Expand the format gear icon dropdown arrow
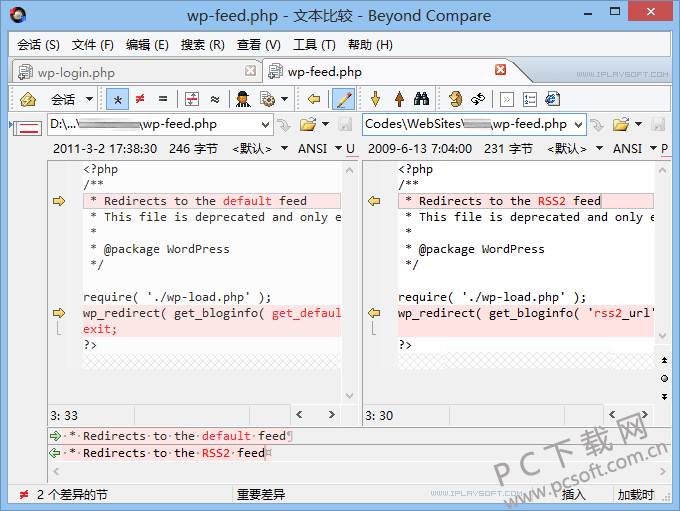Image resolution: width=680 pixels, height=511 pixels. pos(284,99)
